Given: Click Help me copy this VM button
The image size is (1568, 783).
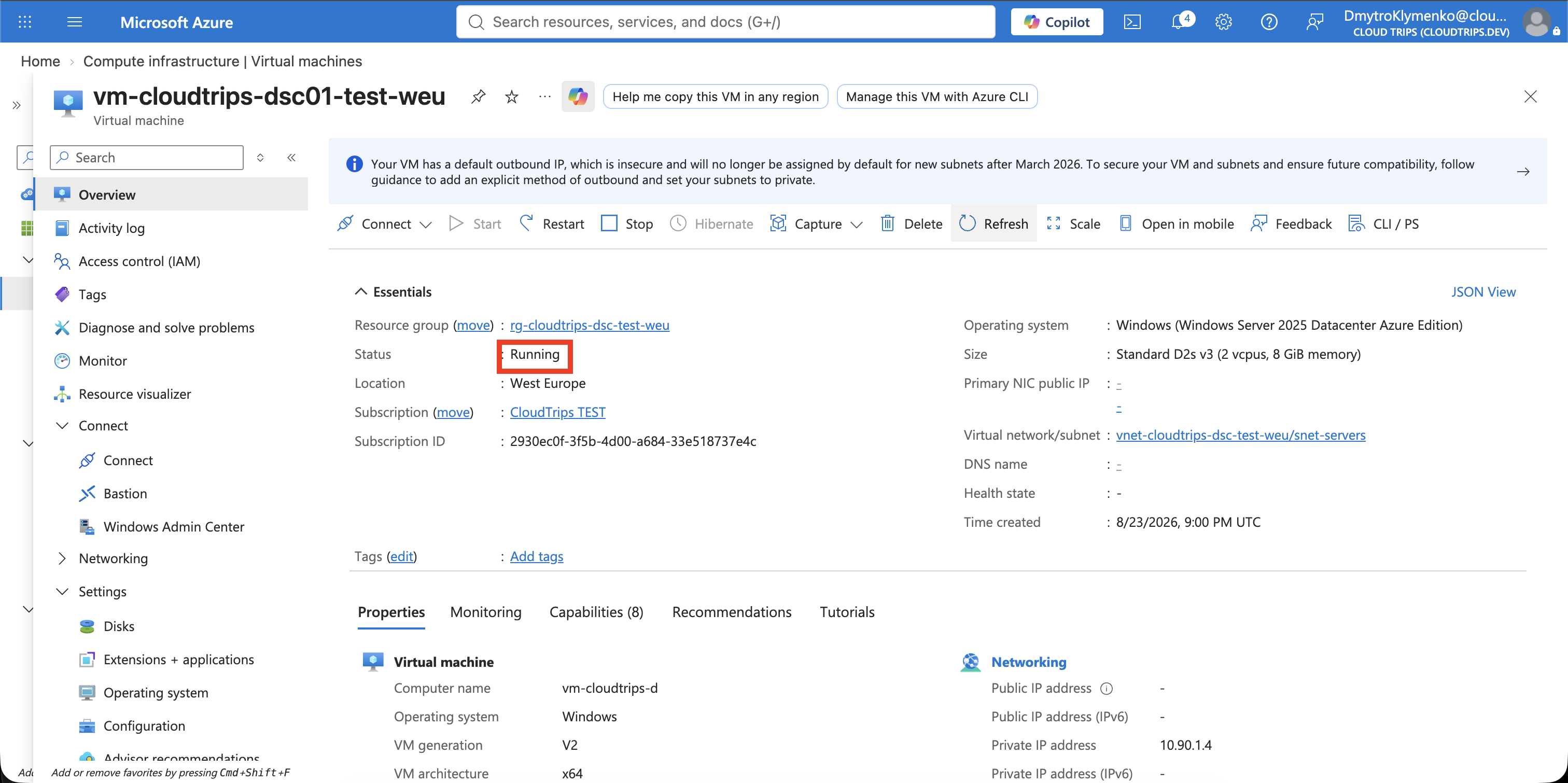Looking at the screenshot, I should pyautogui.click(x=715, y=96).
